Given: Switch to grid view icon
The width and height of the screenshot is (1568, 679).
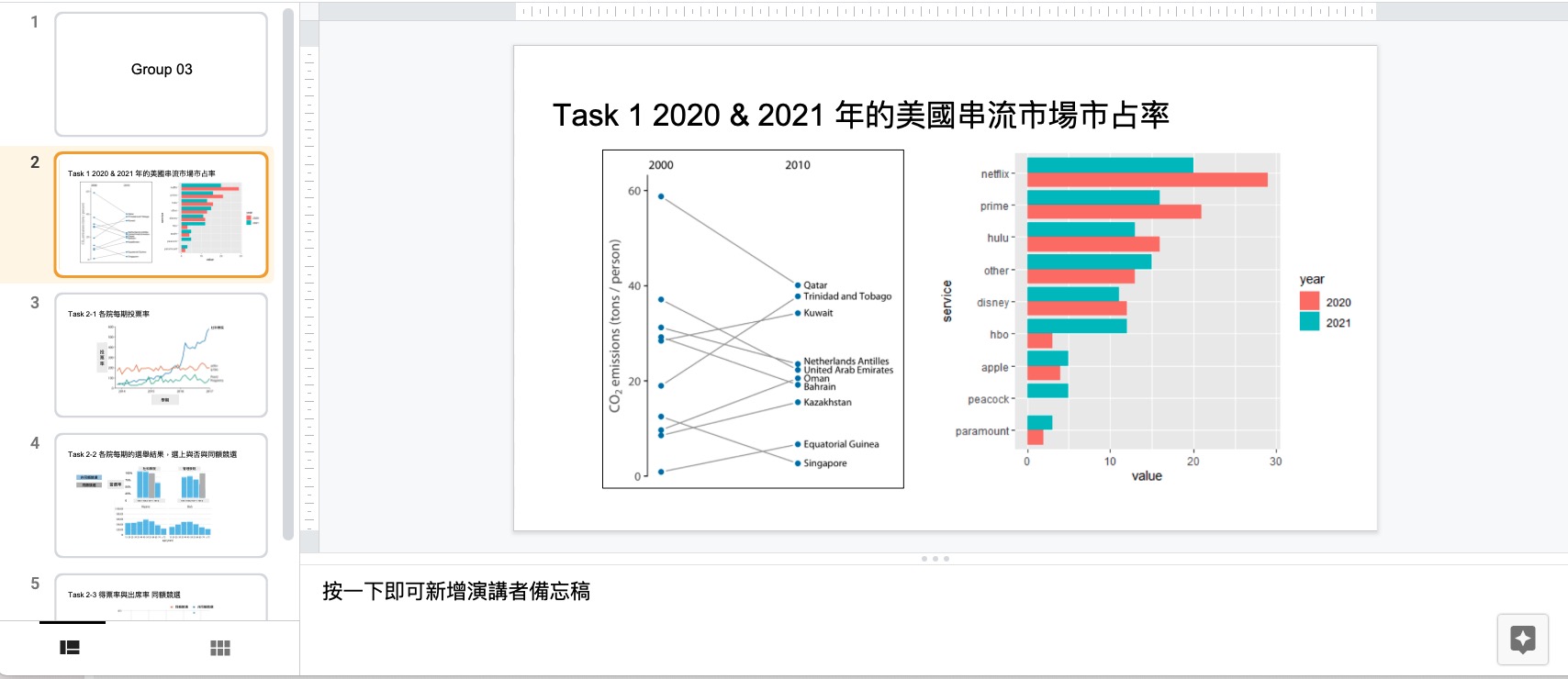Looking at the screenshot, I should 220,648.
